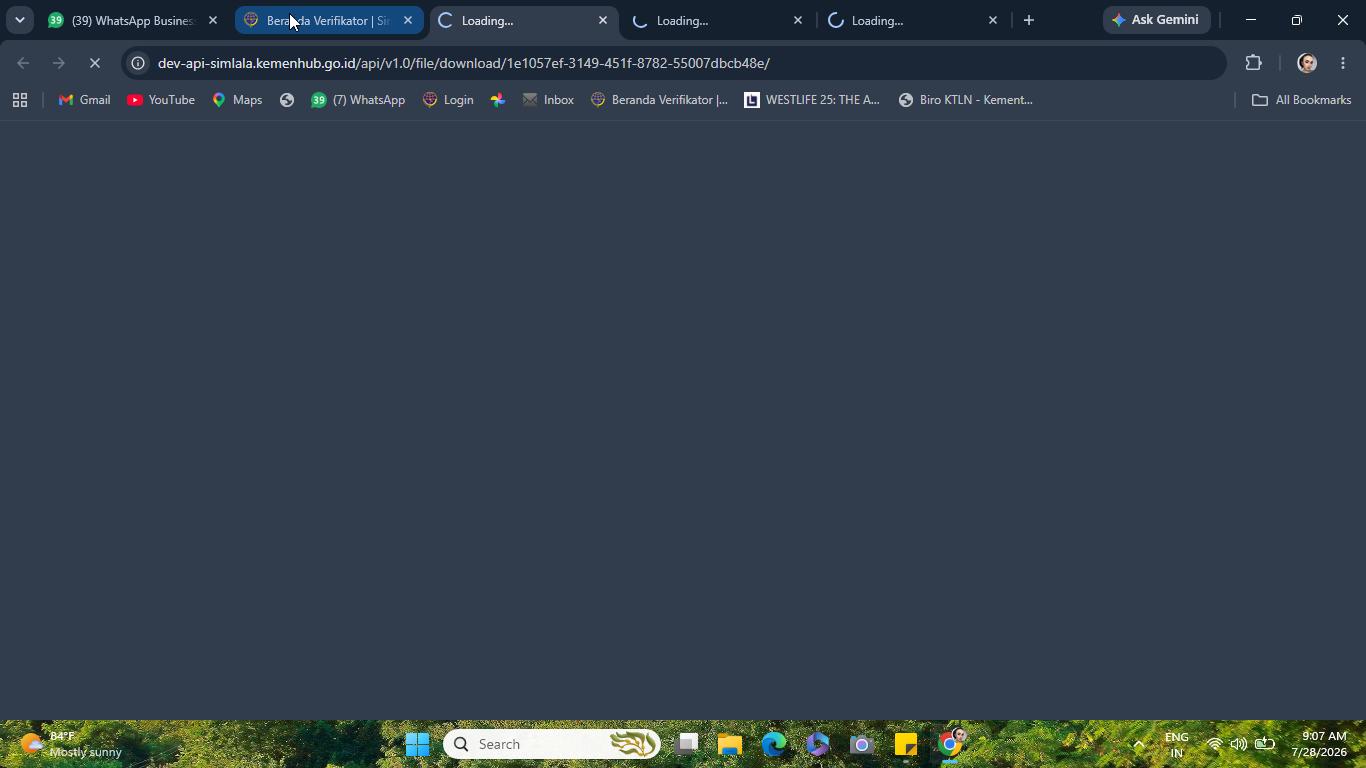Open the battery status icon
Viewport: 1366px width, 768px height.
(x=1265, y=744)
